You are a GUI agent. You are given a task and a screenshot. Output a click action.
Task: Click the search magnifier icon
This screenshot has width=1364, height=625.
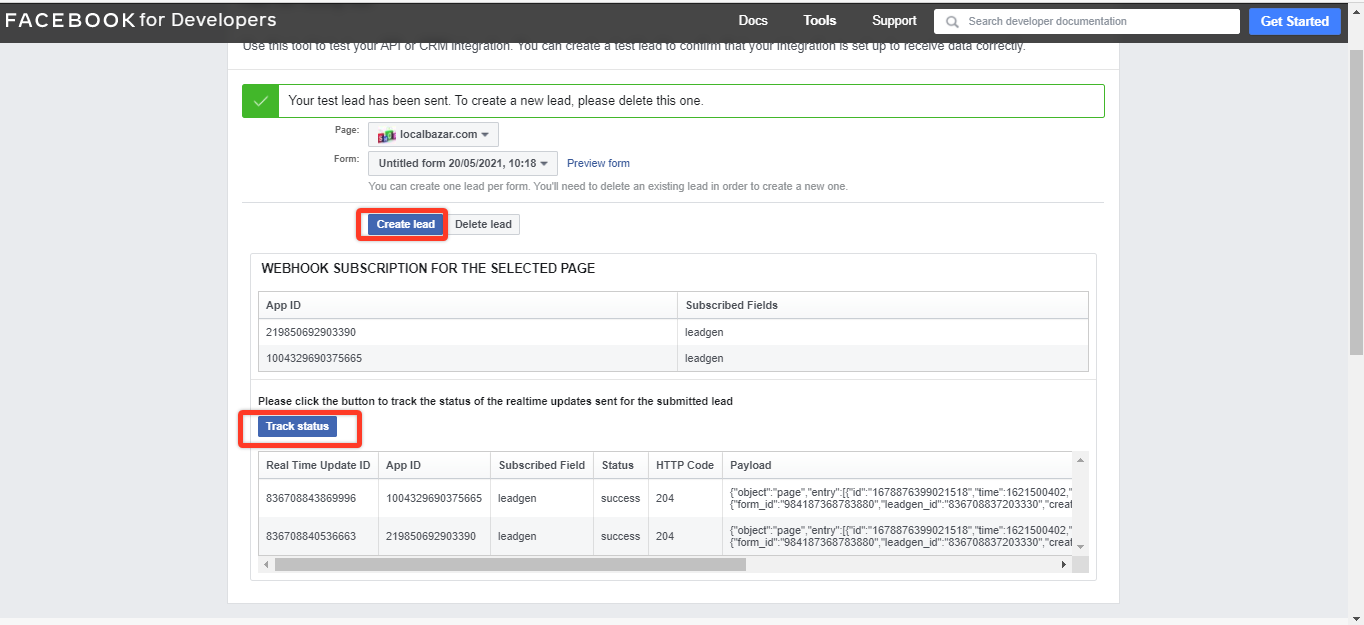point(952,21)
